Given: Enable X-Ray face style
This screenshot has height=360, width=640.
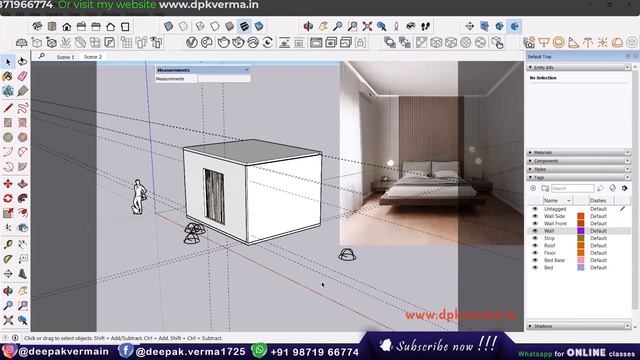Looking at the screenshot, I should tap(169, 27).
